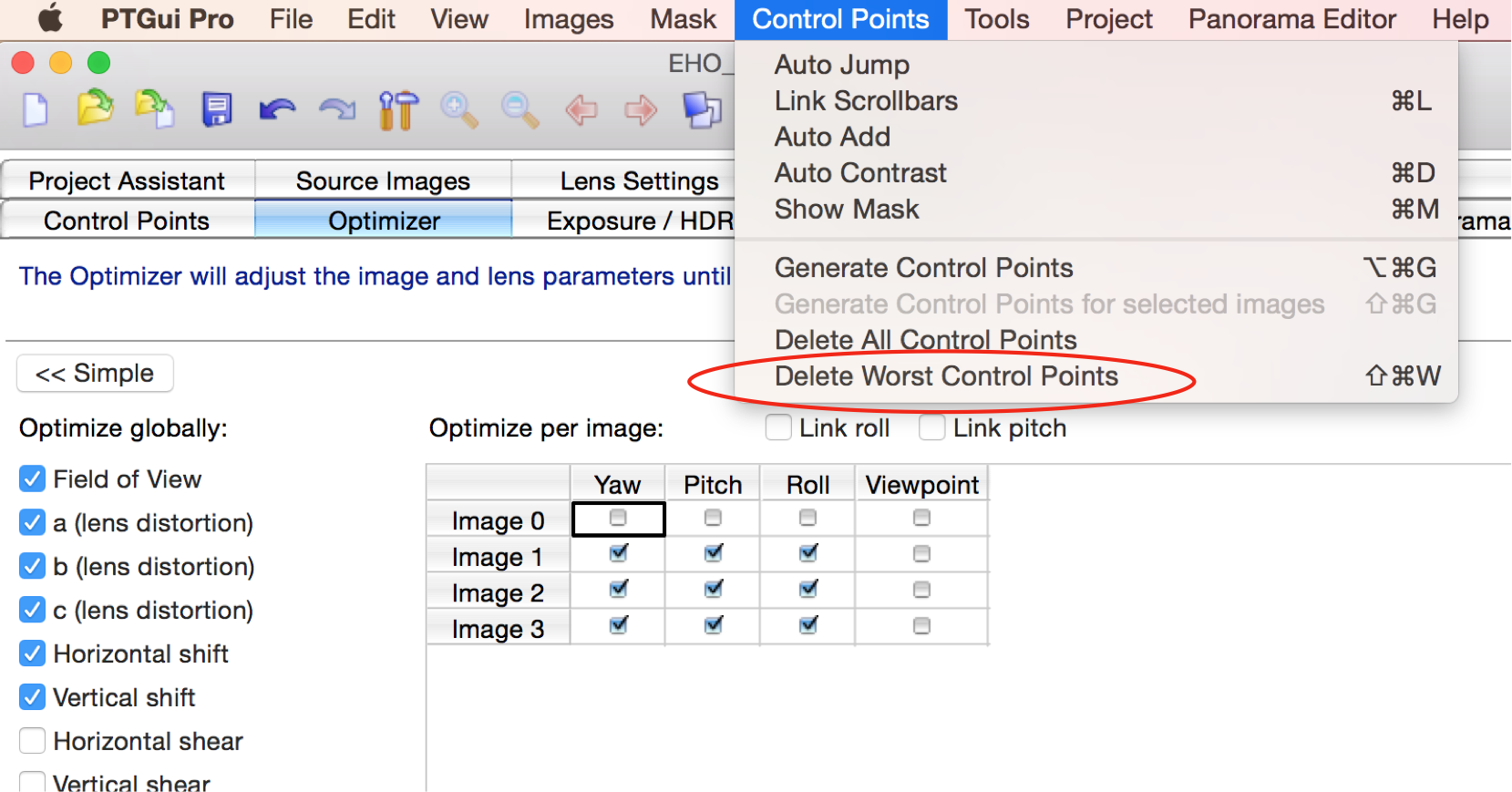
Task: Click the Pitch column header
Action: (x=713, y=484)
